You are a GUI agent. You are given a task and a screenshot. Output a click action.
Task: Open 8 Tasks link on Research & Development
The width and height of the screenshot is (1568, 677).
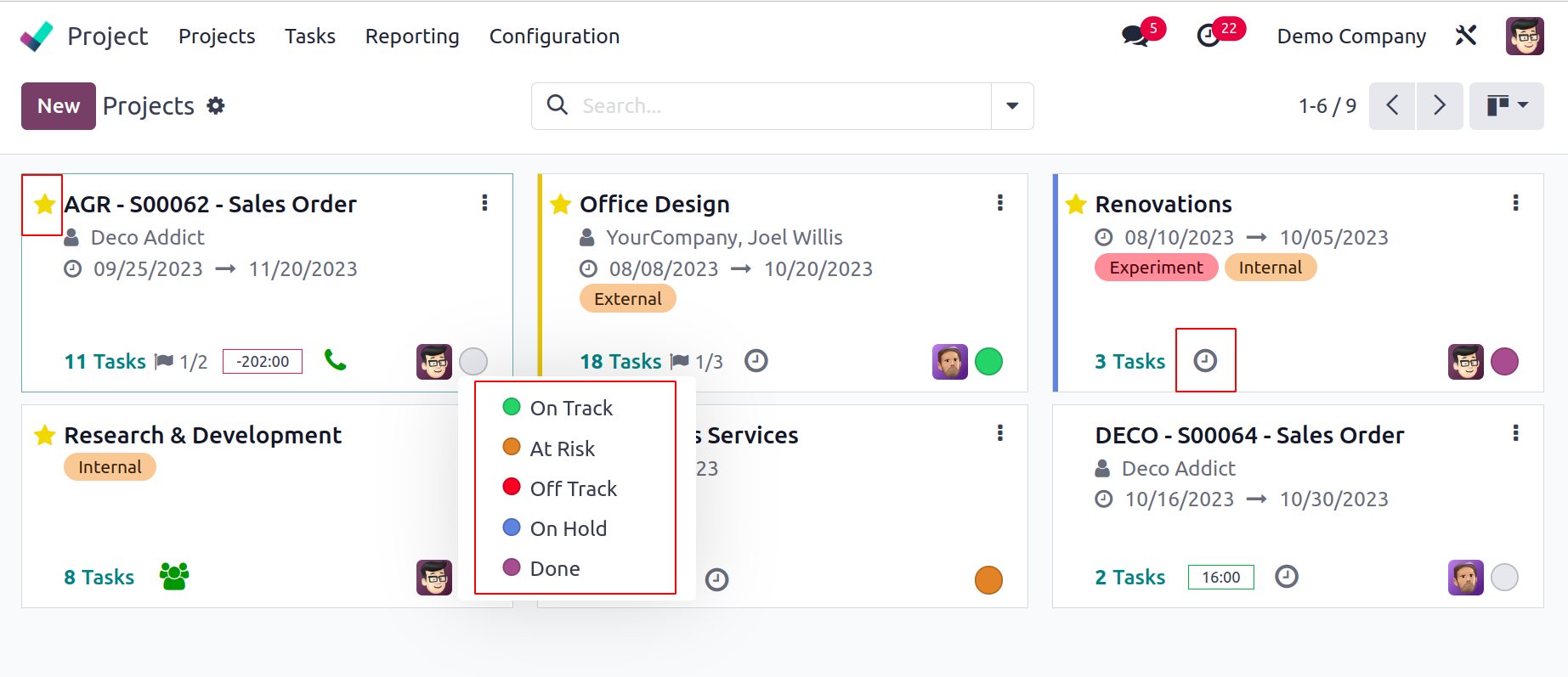tap(99, 578)
